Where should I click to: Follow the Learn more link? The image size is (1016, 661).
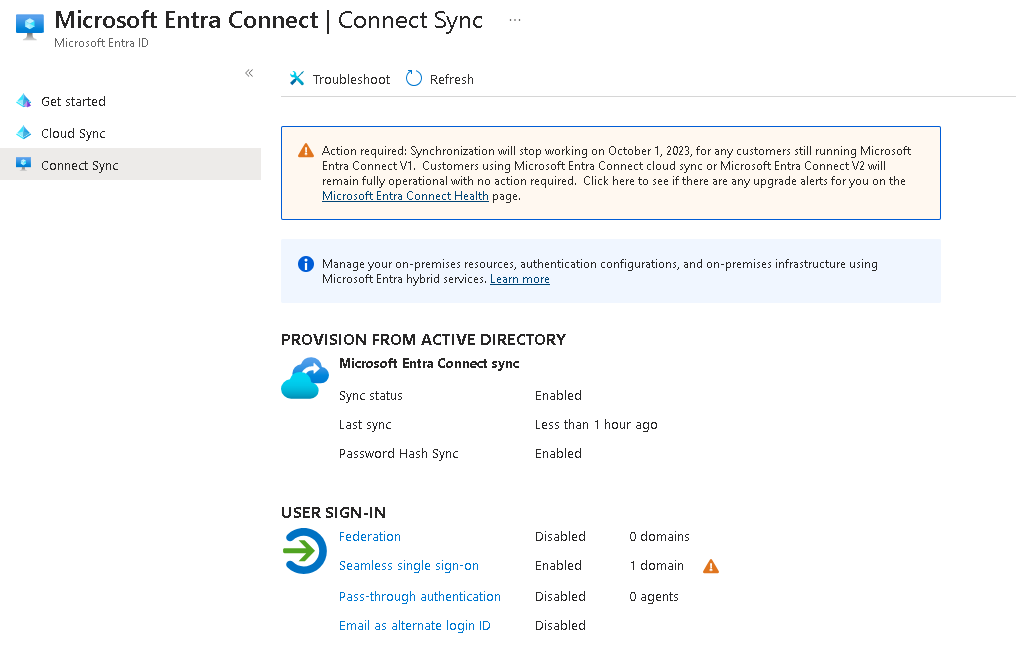pos(520,279)
